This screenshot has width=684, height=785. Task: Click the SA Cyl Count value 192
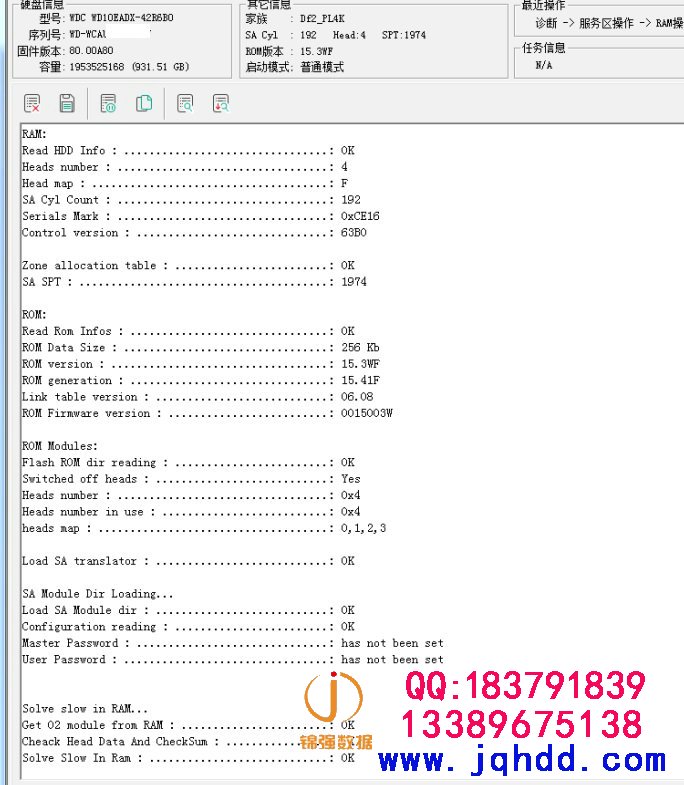tap(351, 200)
